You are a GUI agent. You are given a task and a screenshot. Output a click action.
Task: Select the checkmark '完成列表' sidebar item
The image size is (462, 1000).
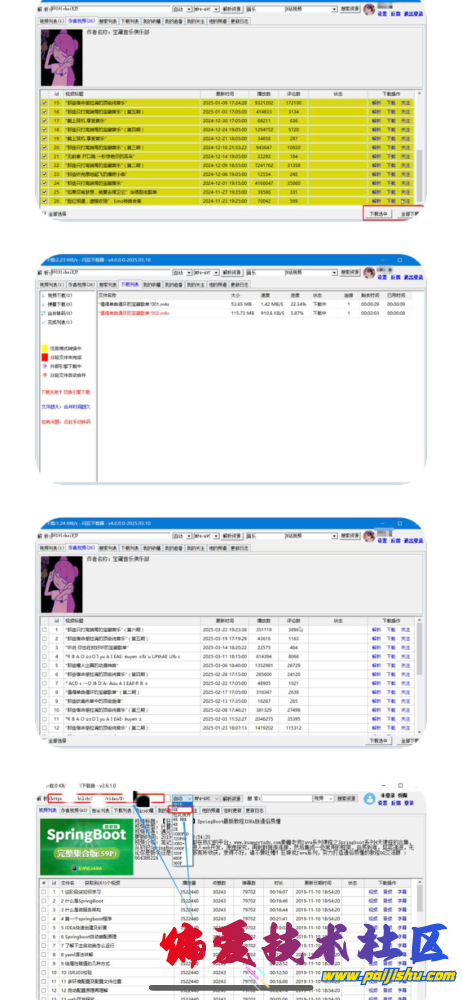(x=56, y=323)
